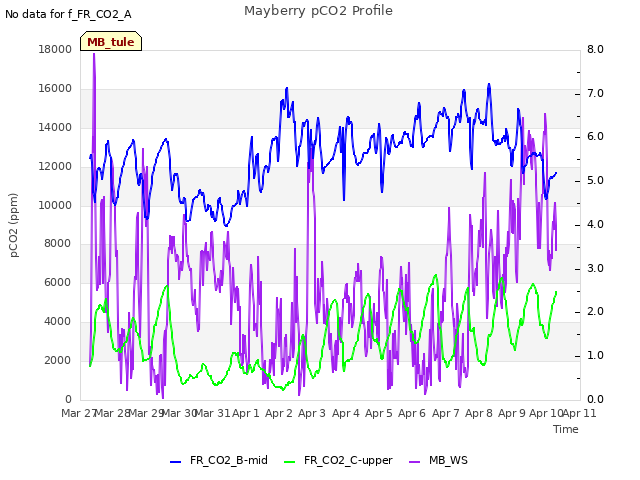Click the 14000 left axis tick label
640x480 pixels.
(55, 127)
